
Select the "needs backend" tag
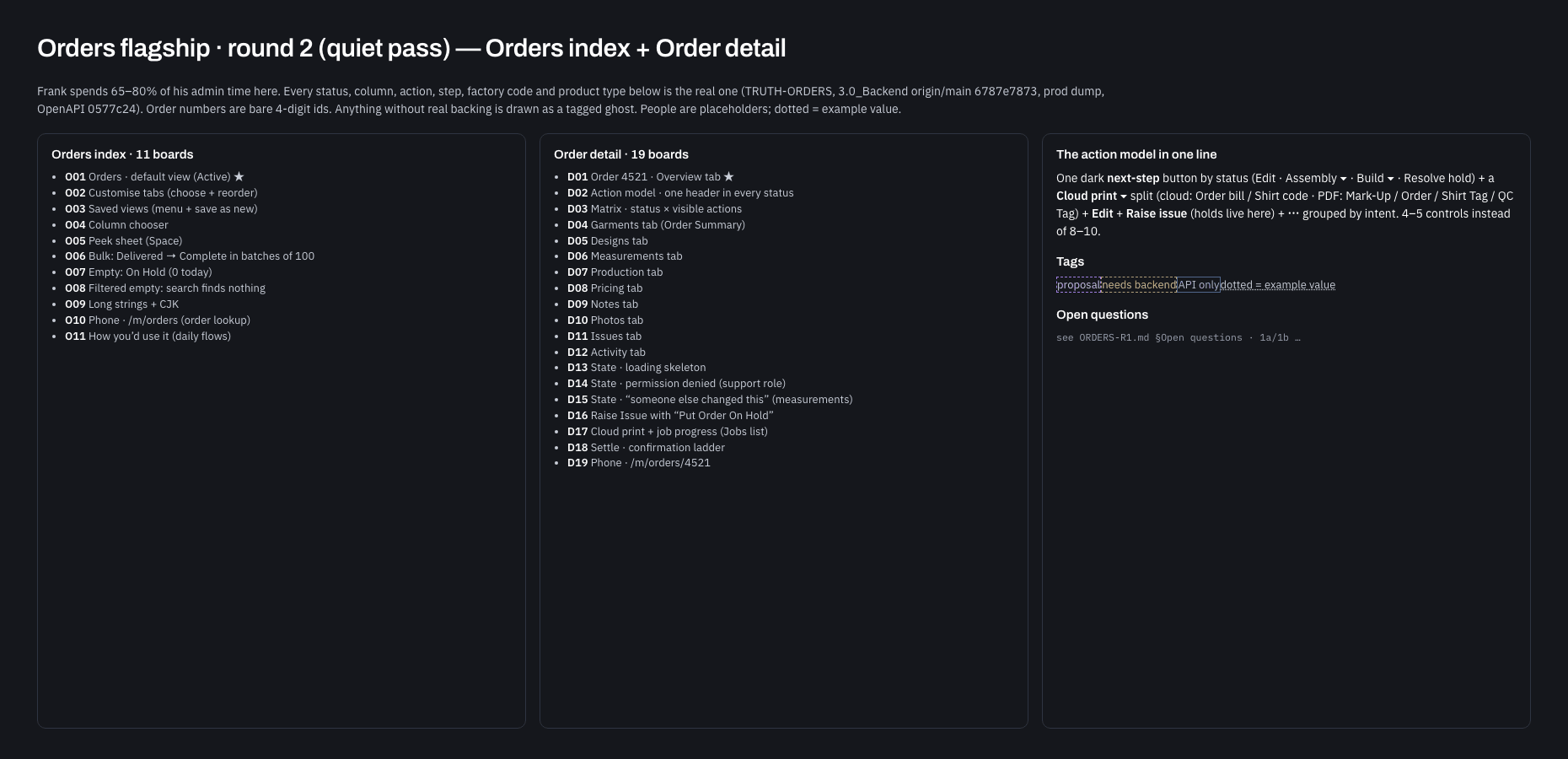pos(1138,285)
